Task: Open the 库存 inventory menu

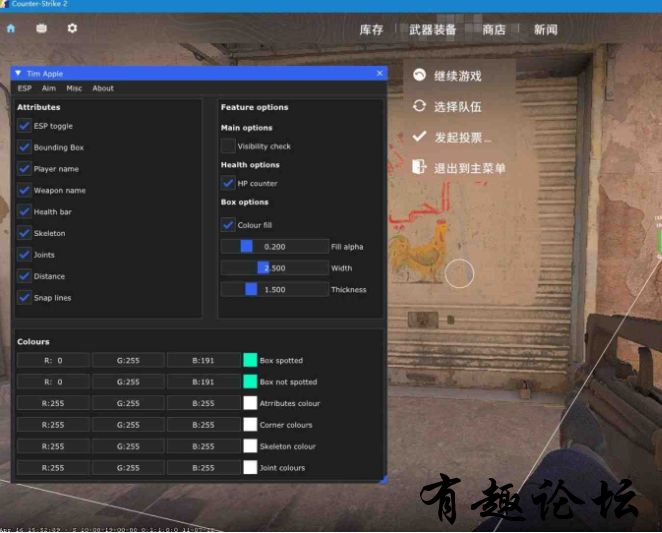Action: coord(372,30)
